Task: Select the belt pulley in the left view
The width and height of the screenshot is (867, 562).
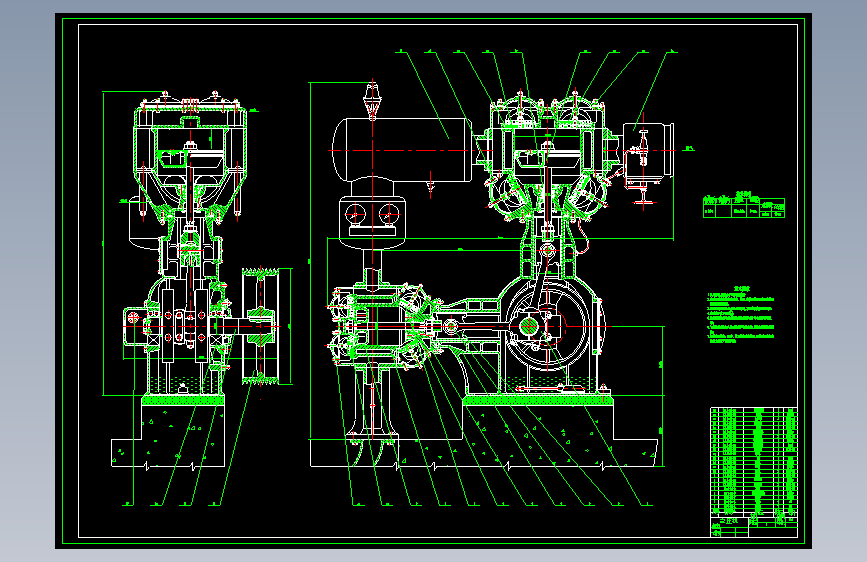Action: pos(260,326)
